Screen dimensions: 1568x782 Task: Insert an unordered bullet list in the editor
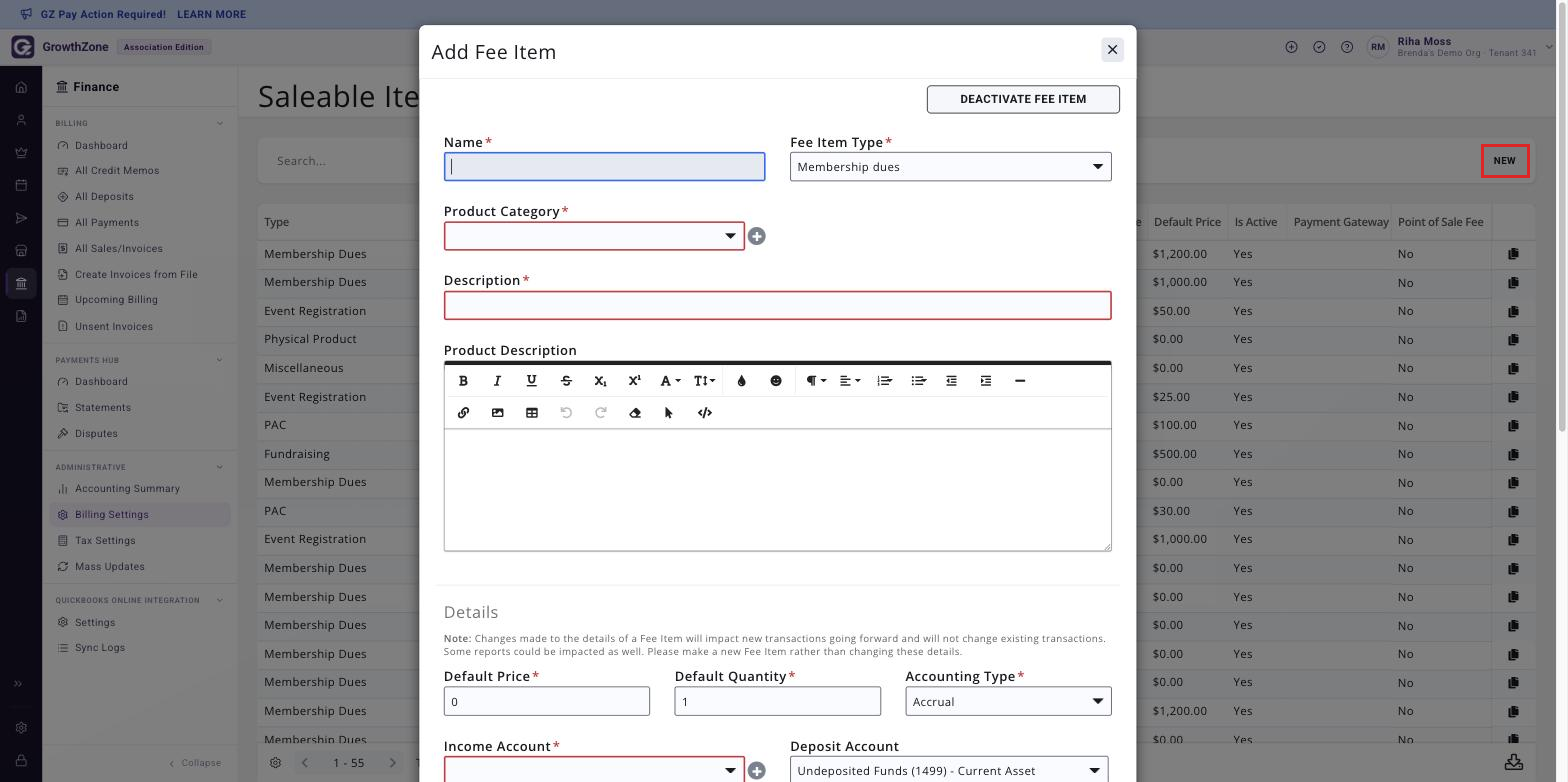click(x=919, y=381)
